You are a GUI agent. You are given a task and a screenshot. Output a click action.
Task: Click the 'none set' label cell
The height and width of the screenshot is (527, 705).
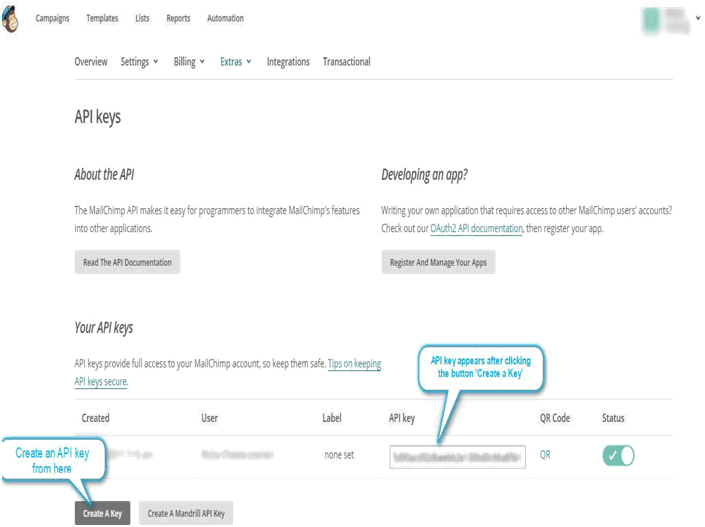[x=339, y=455]
